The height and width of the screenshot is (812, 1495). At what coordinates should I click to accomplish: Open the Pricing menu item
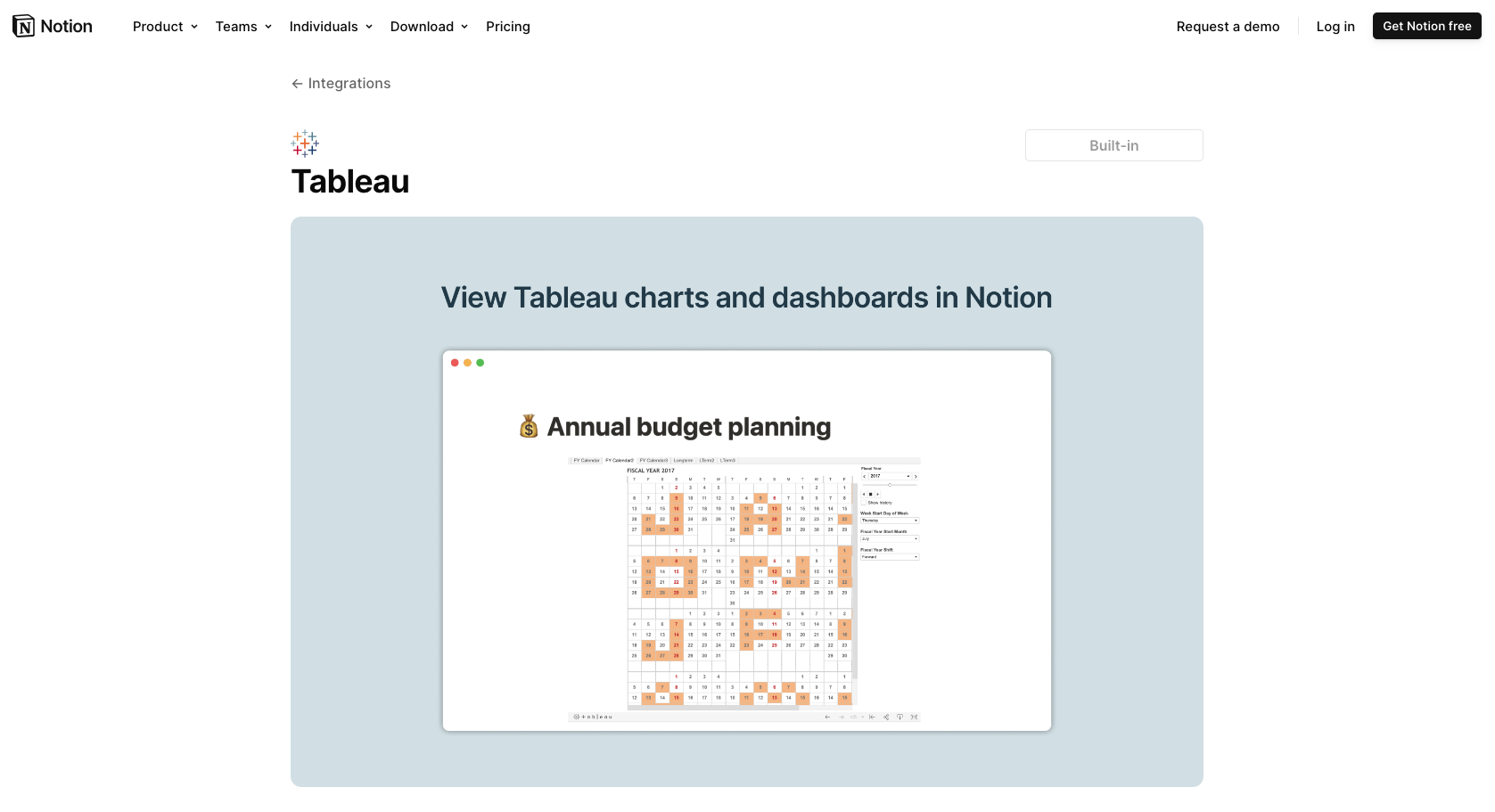click(x=508, y=27)
